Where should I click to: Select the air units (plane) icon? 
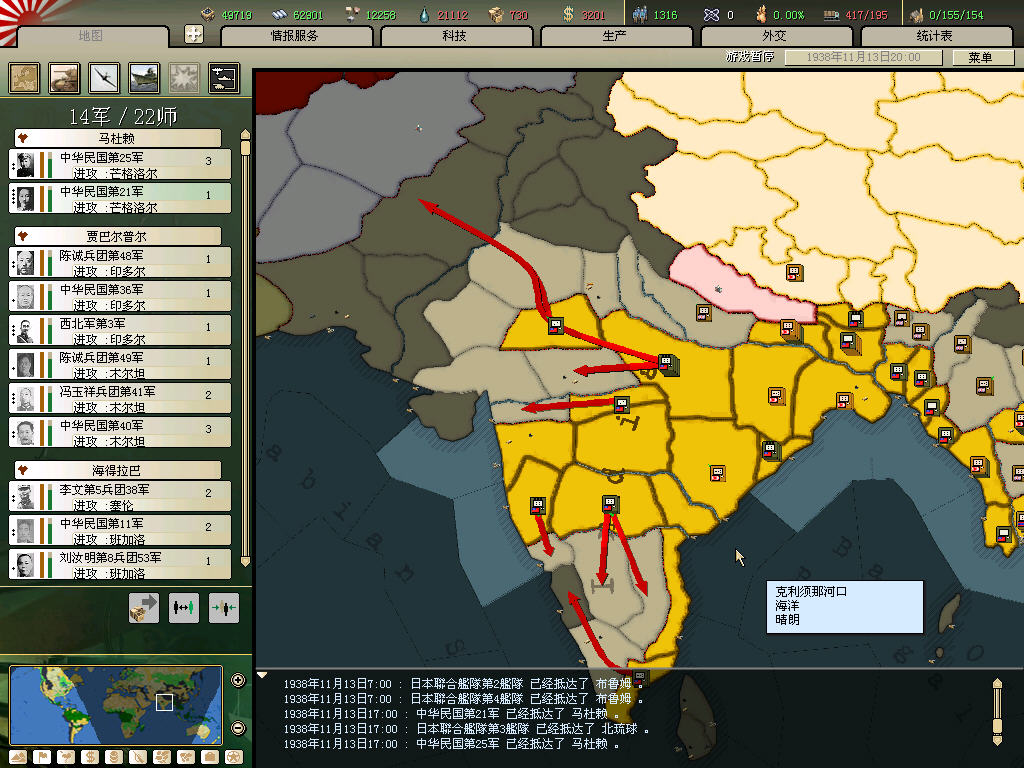click(104, 78)
